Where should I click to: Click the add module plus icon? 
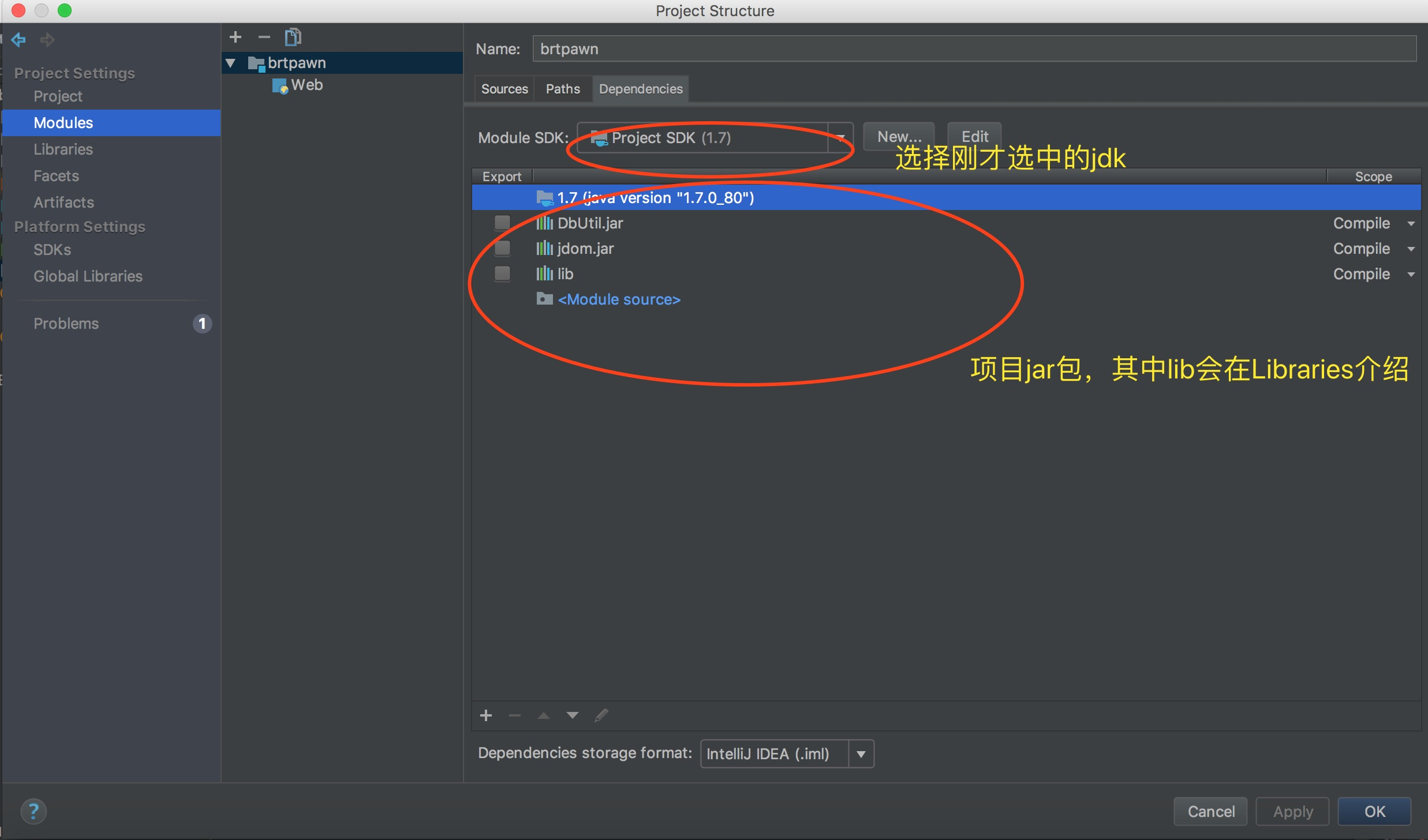pos(235,37)
